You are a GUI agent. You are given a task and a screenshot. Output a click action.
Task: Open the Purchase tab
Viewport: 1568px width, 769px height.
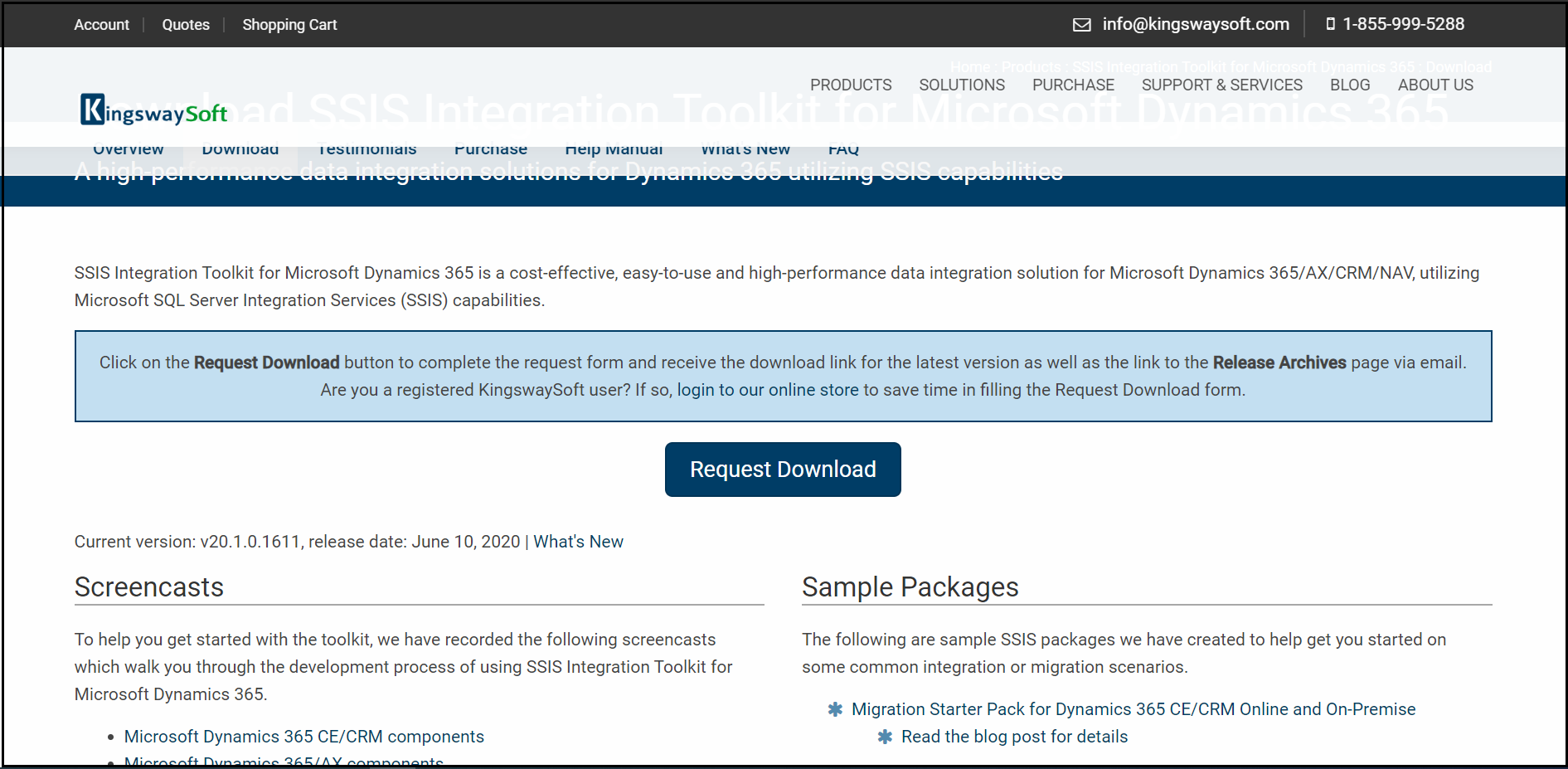(x=491, y=150)
